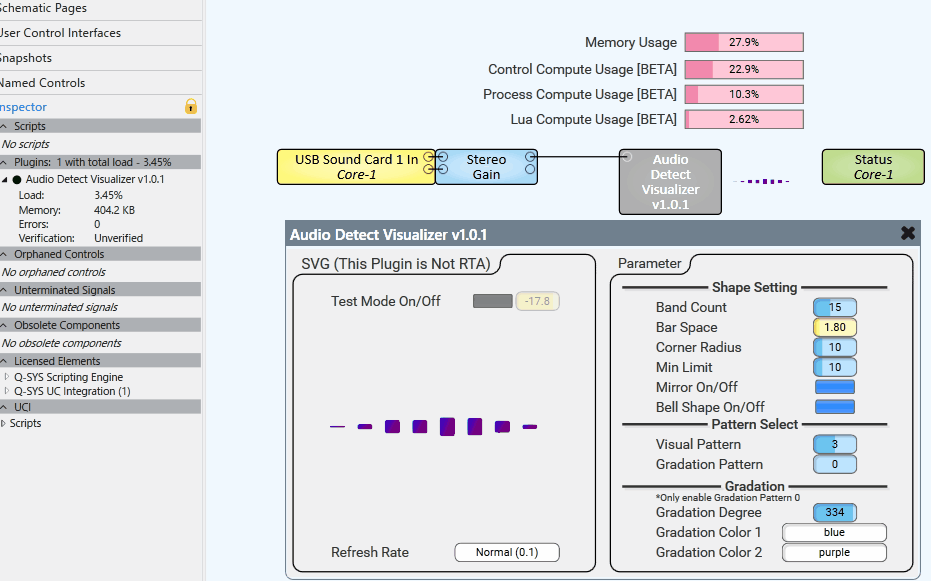Click the Inspector lock icon
Image resolution: width=931 pixels, height=581 pixels.
point(191,107)
